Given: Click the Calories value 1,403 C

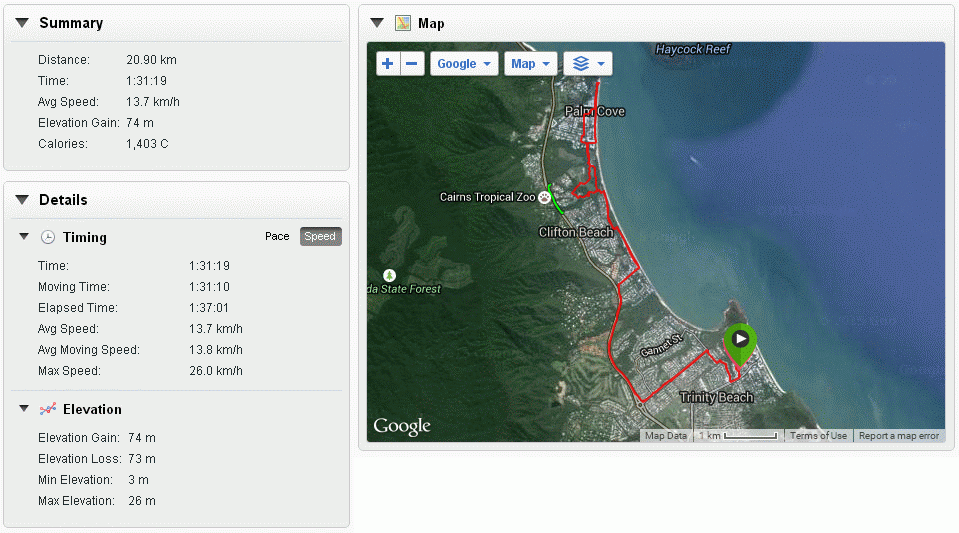Looking at the screenshot, I should tap(147, 144).
